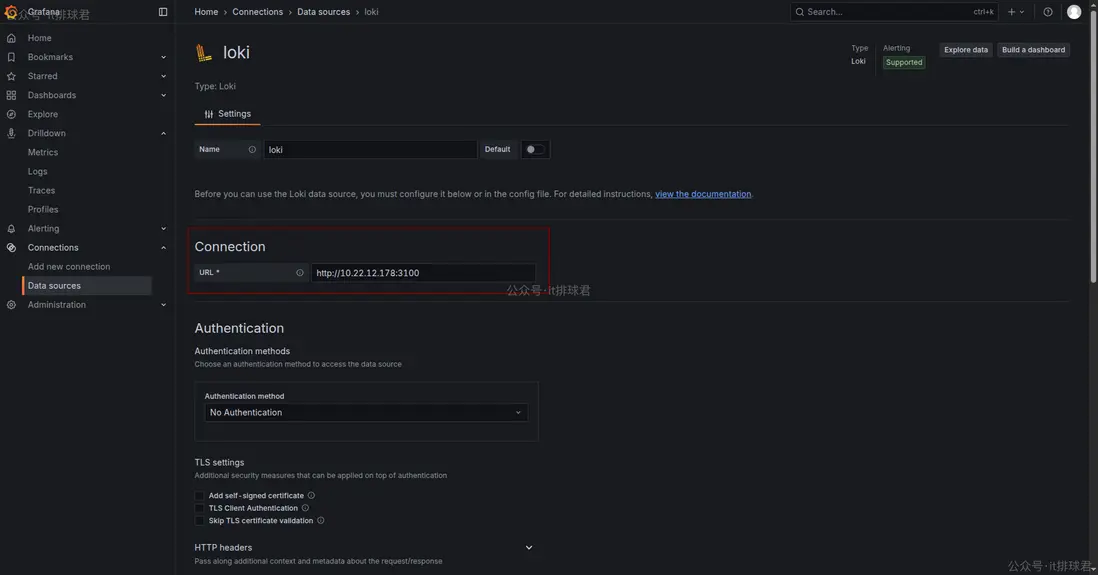Click the Connections plug icon
The image size is (1098, 575).
point(11,247)
